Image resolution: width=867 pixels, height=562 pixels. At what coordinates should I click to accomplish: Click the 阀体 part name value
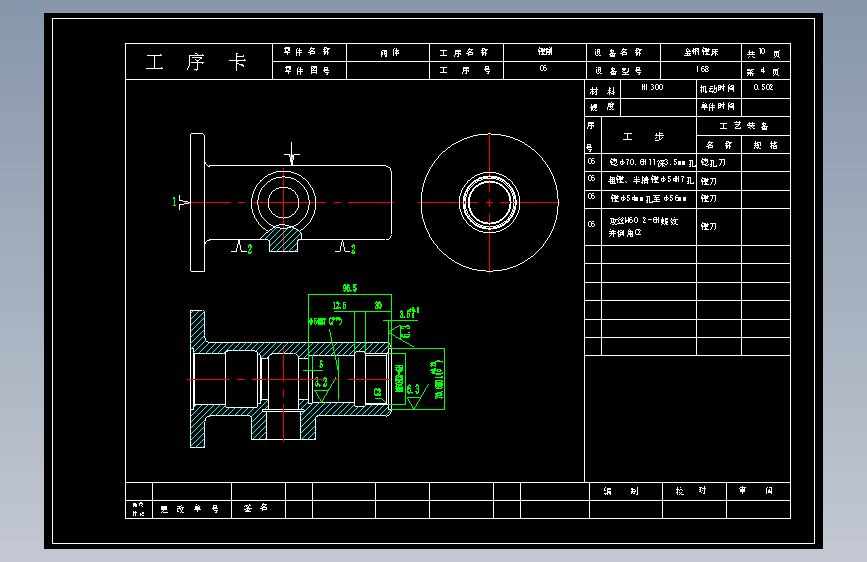click(389, 53)
